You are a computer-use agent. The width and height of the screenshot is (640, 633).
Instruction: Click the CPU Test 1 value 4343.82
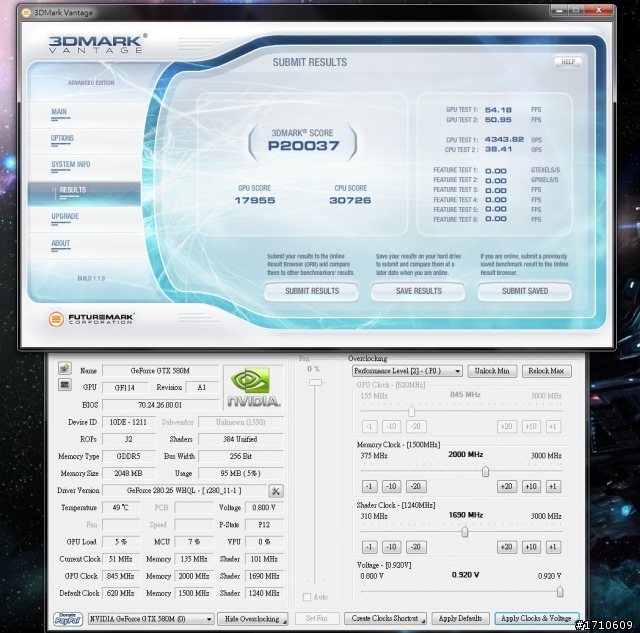tap(504, 140)
